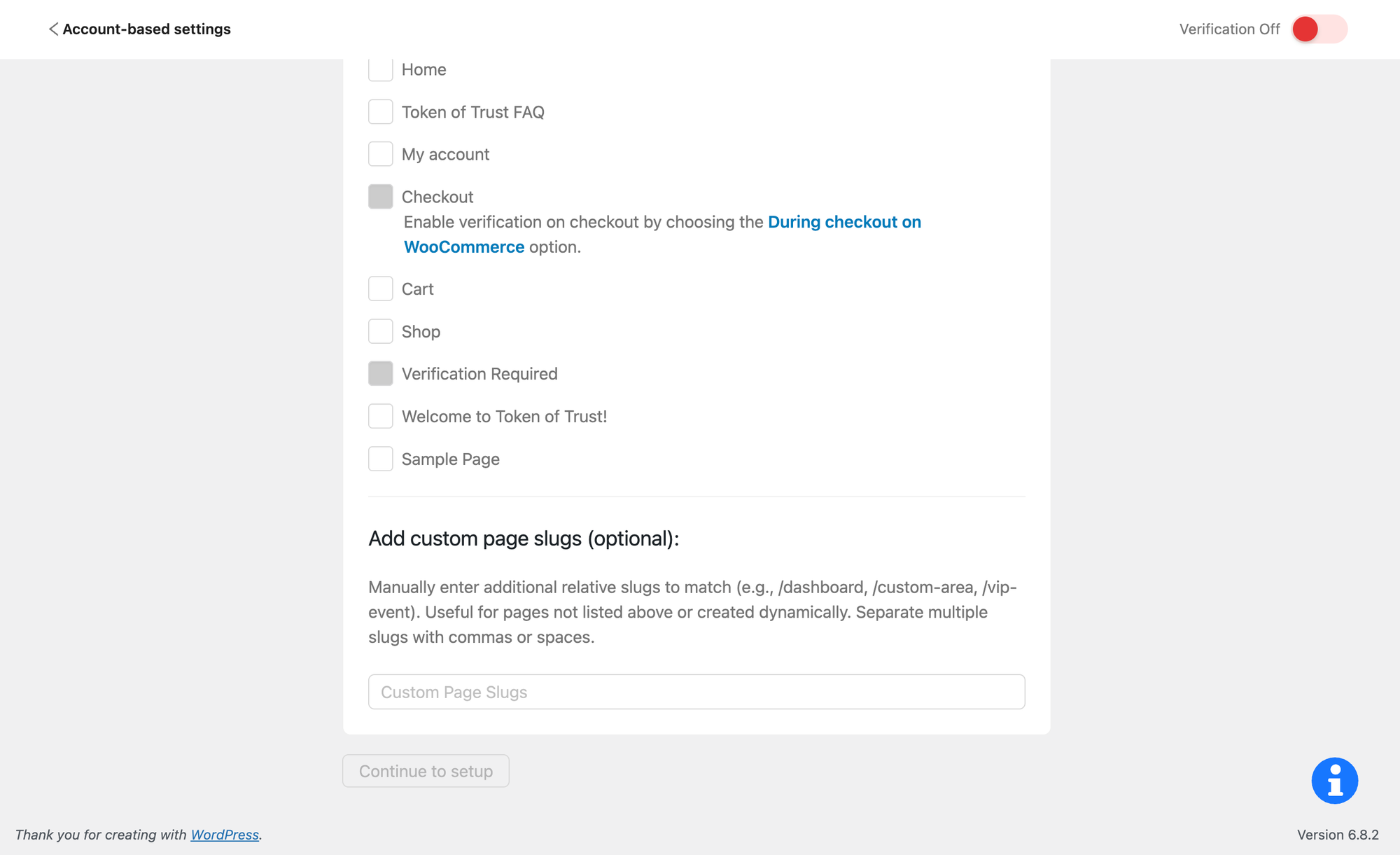Image resolution: width=1400 pixels, height=855 pixels.
Task: Click the greyed Checkout checkbox
Action: [380, 197]
